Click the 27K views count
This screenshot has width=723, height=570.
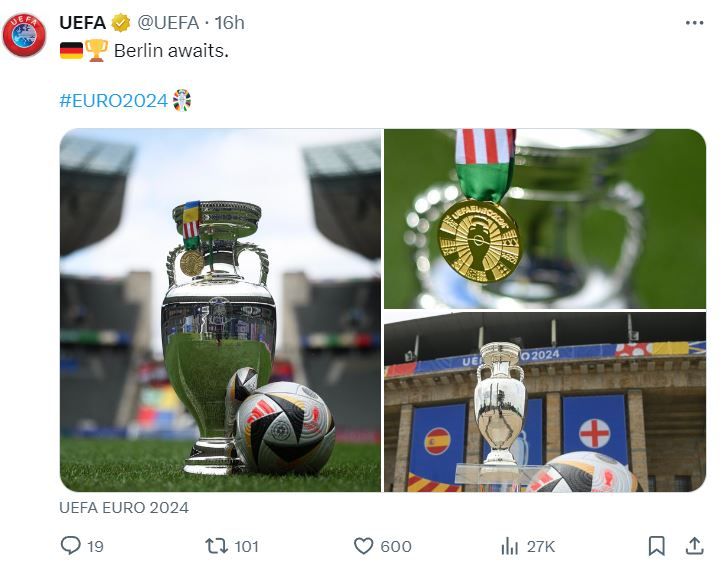(x=540, y=546)
